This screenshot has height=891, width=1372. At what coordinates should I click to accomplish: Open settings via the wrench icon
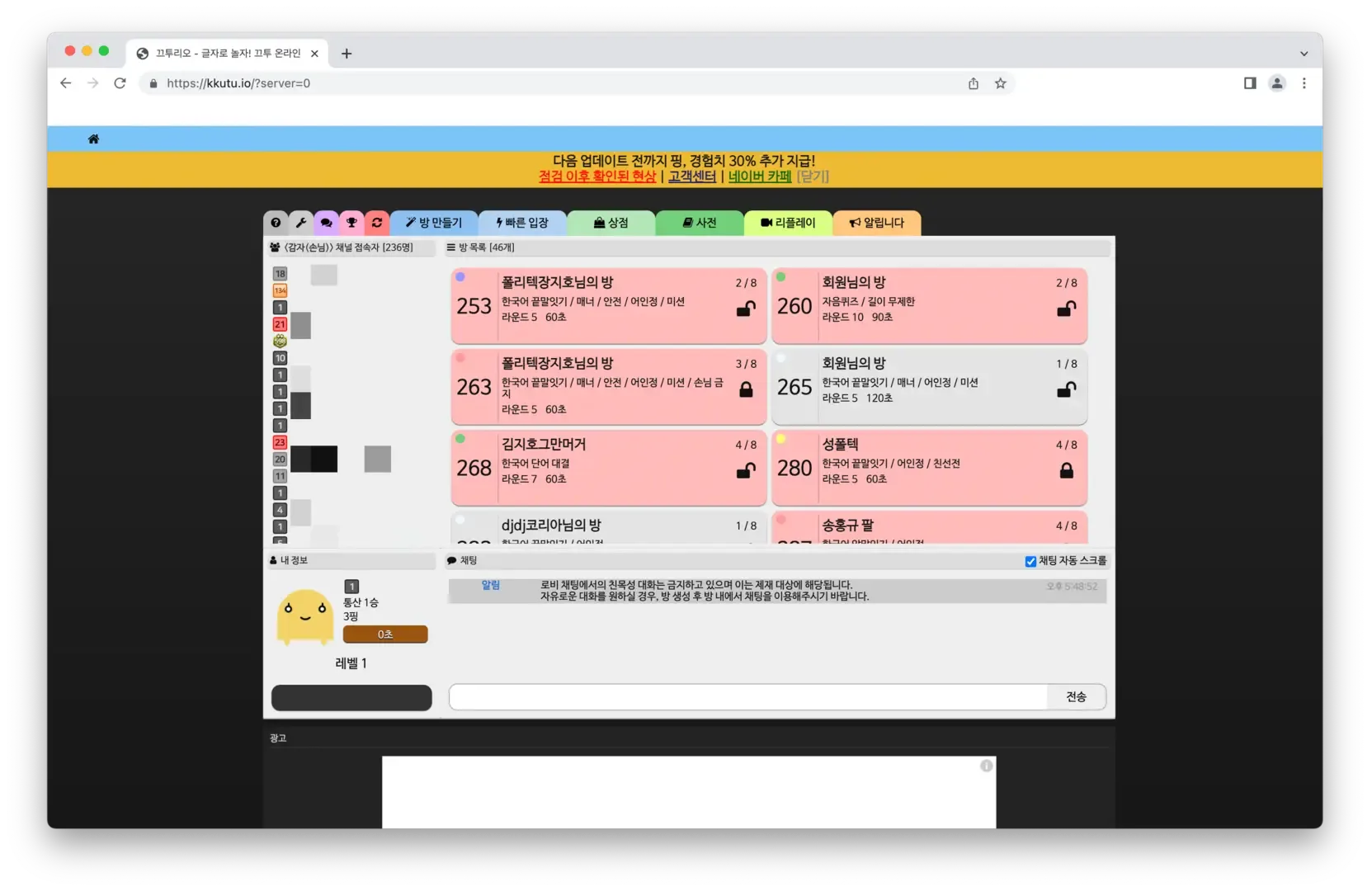click(301, 223)
